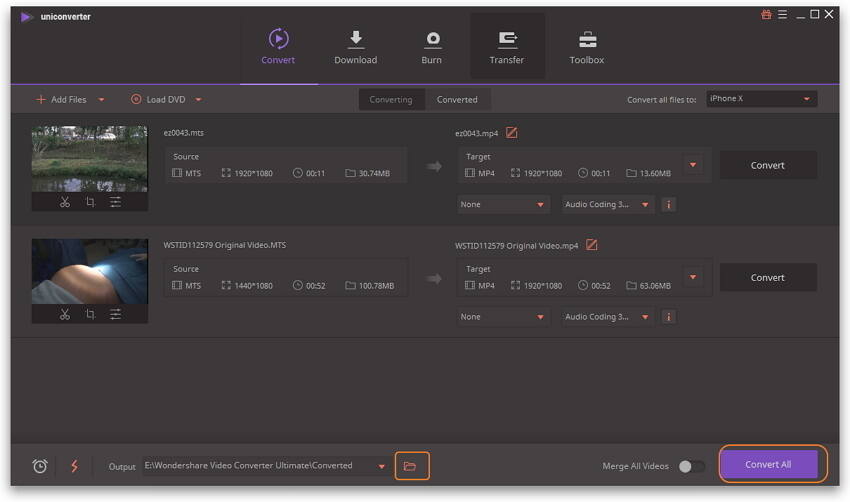Convert the WSTID112579 Original Video file
Image resolution: width=850 pixels, height=502 pixels.
tap(768, 278)
